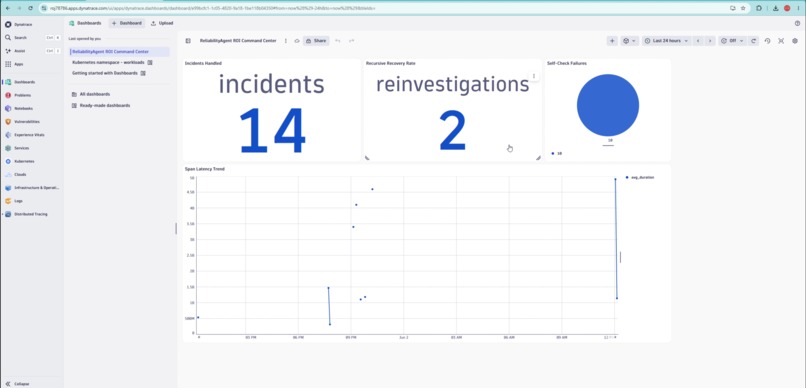This screenshot has width=806, height=388.
Task: Open Recursive Recovery Rate tile options menu
Action: pos(534,76)
